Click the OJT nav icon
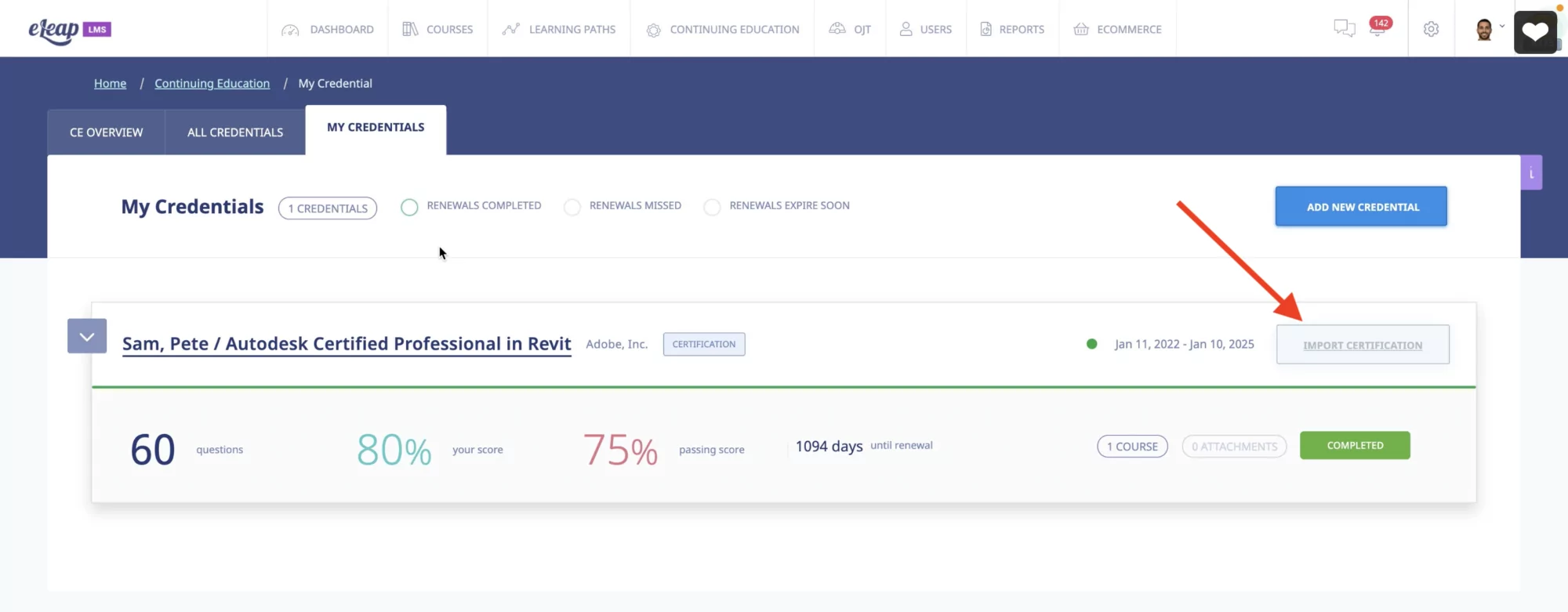This screenshot has height=612, width=1568. tap(837, 29)
